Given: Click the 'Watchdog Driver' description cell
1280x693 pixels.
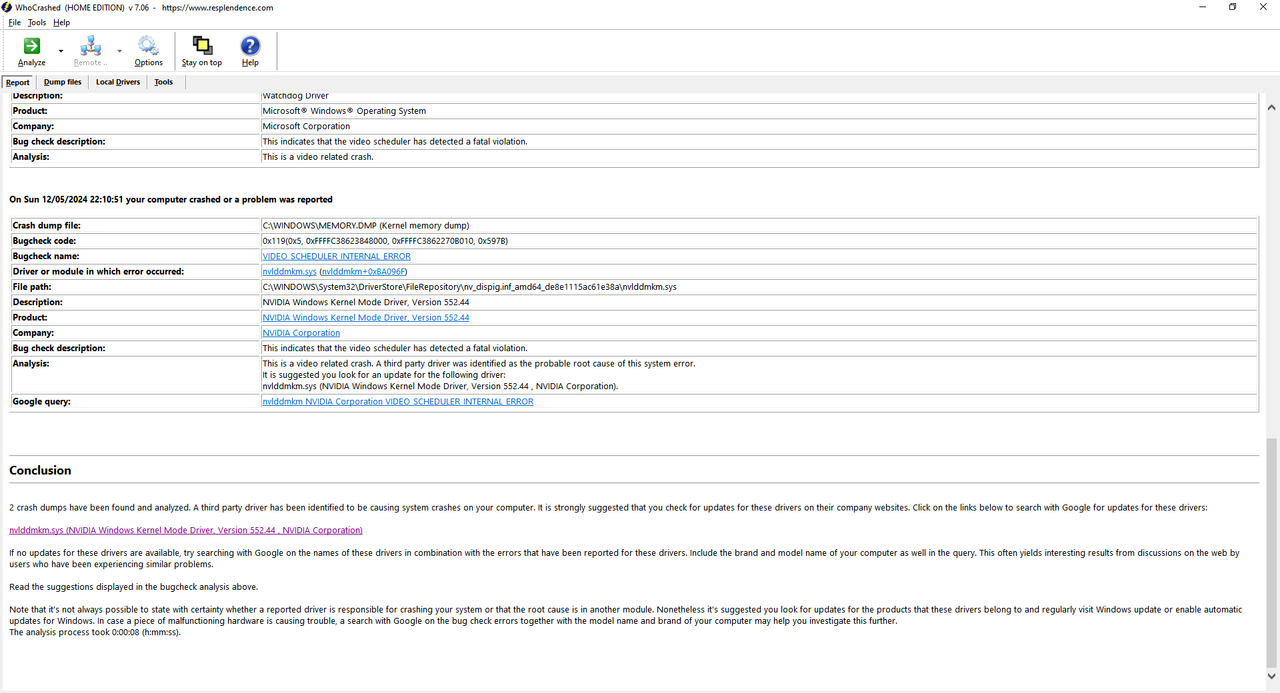Looking at the screenshot, I should pyautogui.click(x=295, y=96).
